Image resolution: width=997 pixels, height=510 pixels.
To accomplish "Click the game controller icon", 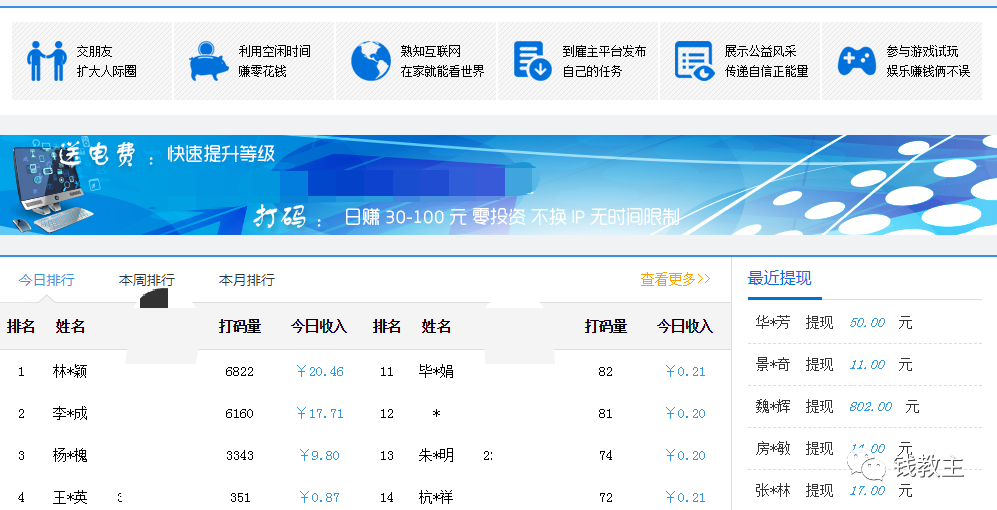I will point(856,61).
